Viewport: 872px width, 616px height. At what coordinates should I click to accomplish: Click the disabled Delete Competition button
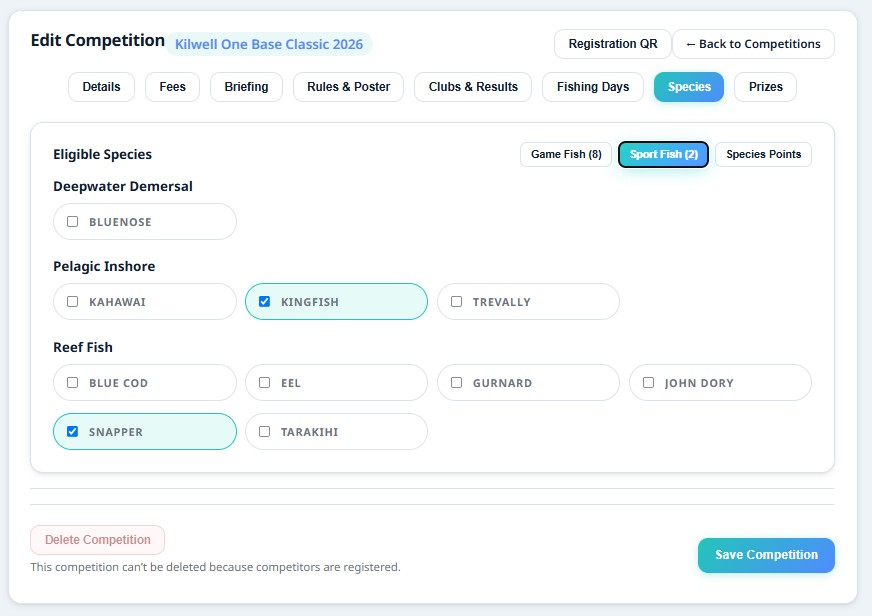coord(97,540)
